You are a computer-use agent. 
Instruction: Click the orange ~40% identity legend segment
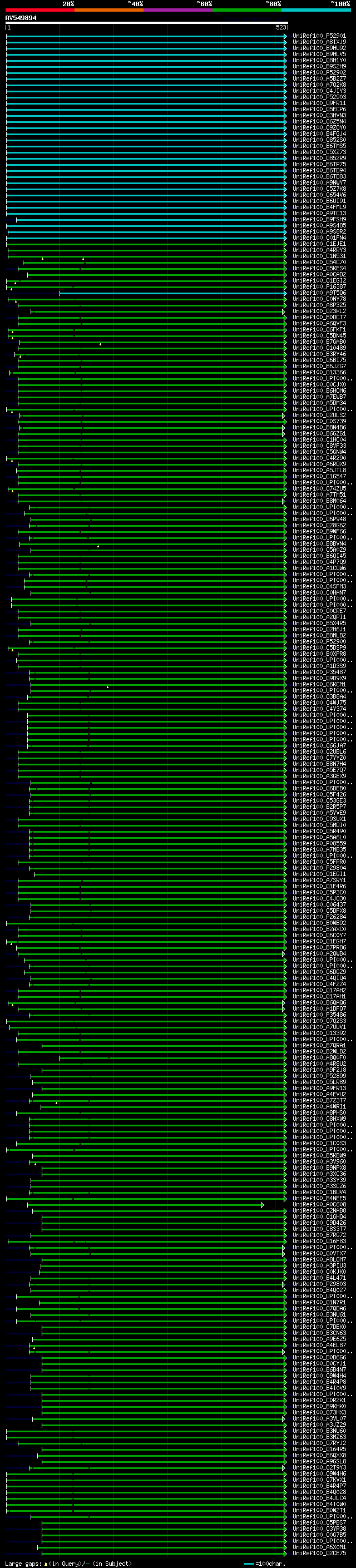(110, 10)
